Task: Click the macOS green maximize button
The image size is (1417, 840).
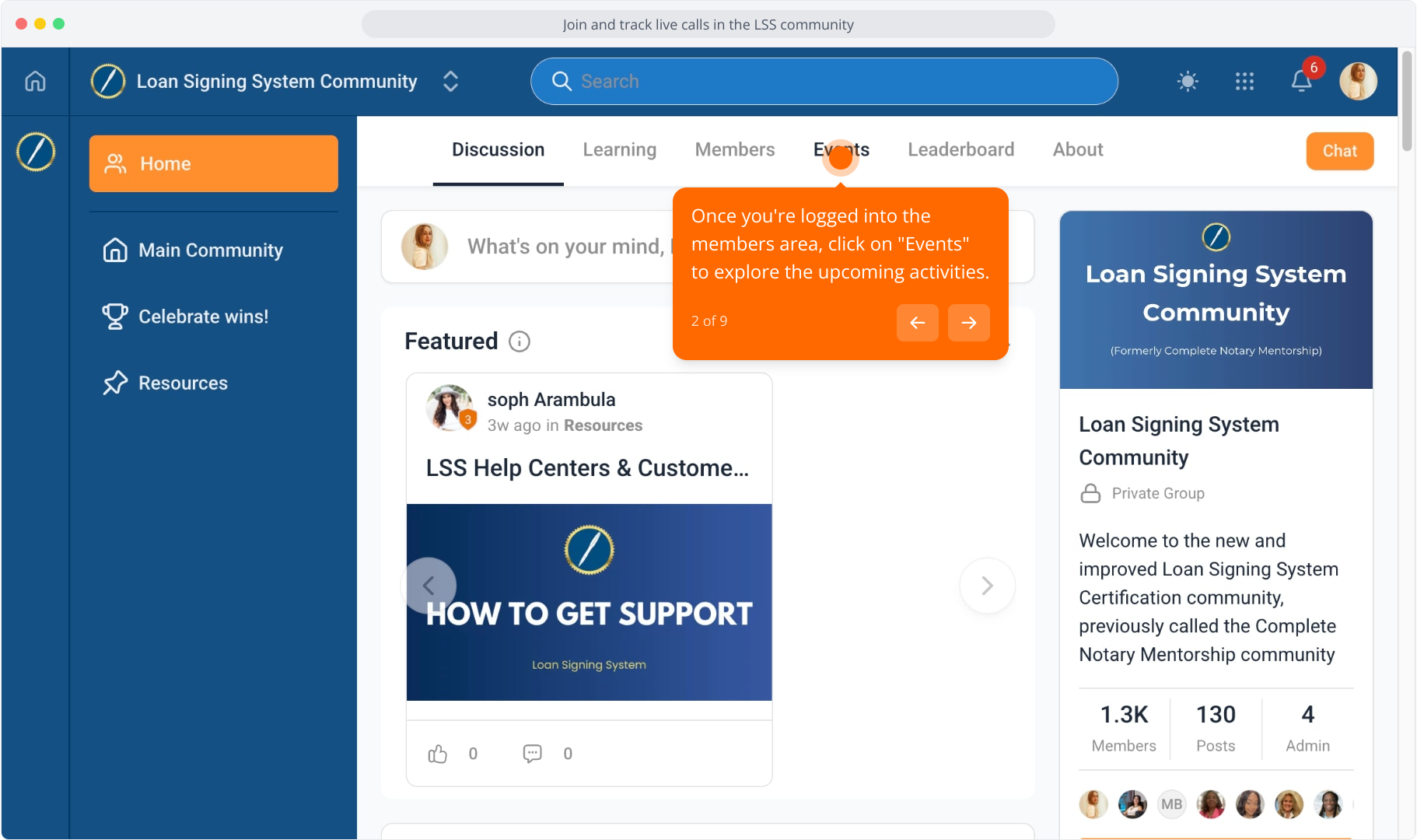Action: (x=58, y=24)
